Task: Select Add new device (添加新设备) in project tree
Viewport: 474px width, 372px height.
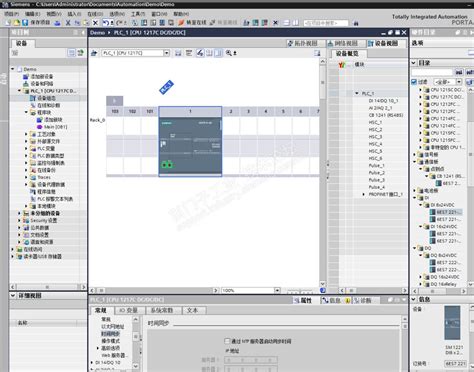Action: [42, 76]
